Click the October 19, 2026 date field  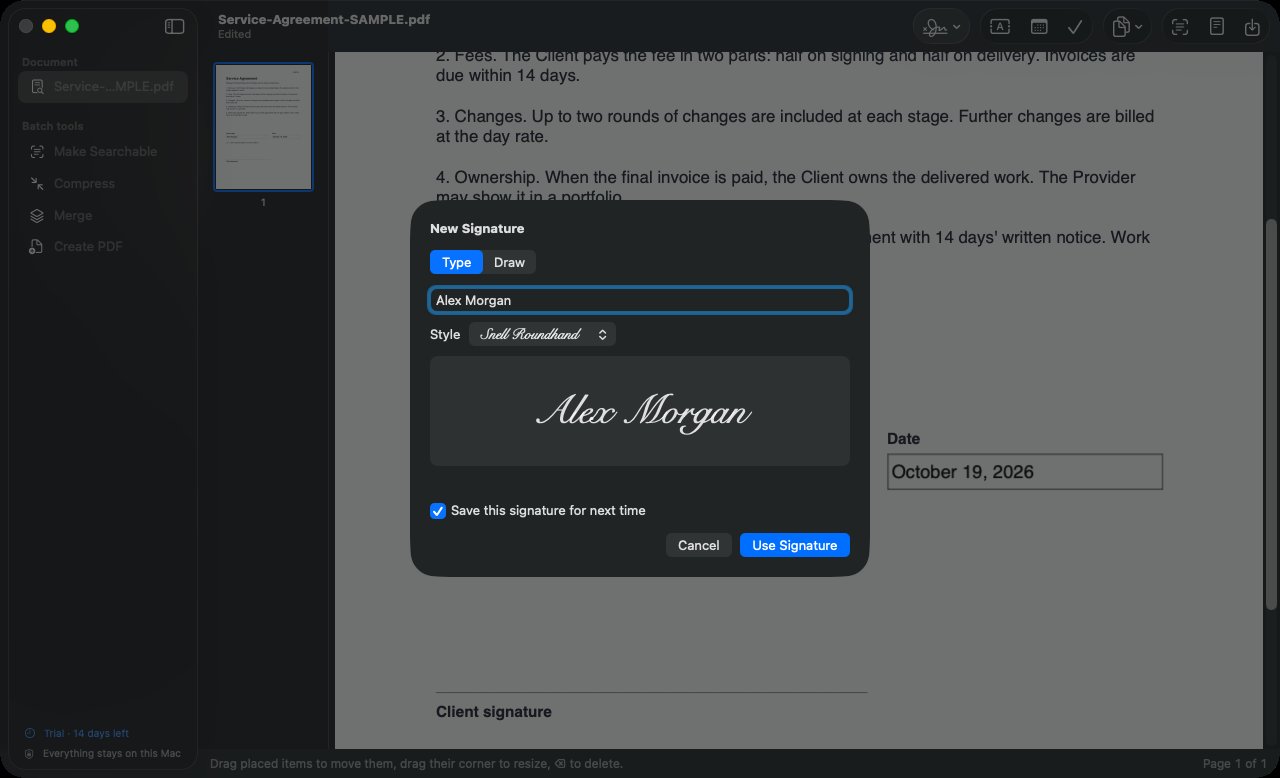click(1025, 472)
